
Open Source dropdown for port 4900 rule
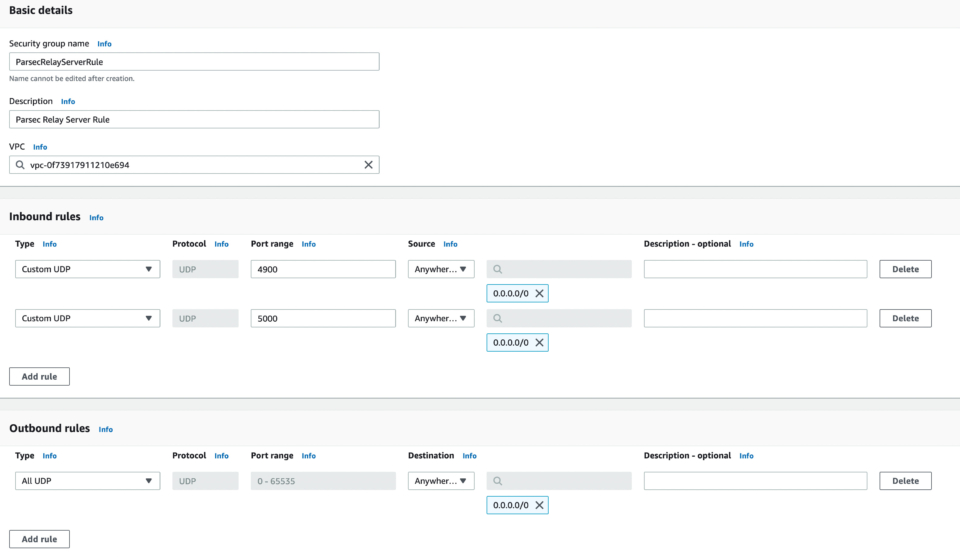tap(441, 269)
